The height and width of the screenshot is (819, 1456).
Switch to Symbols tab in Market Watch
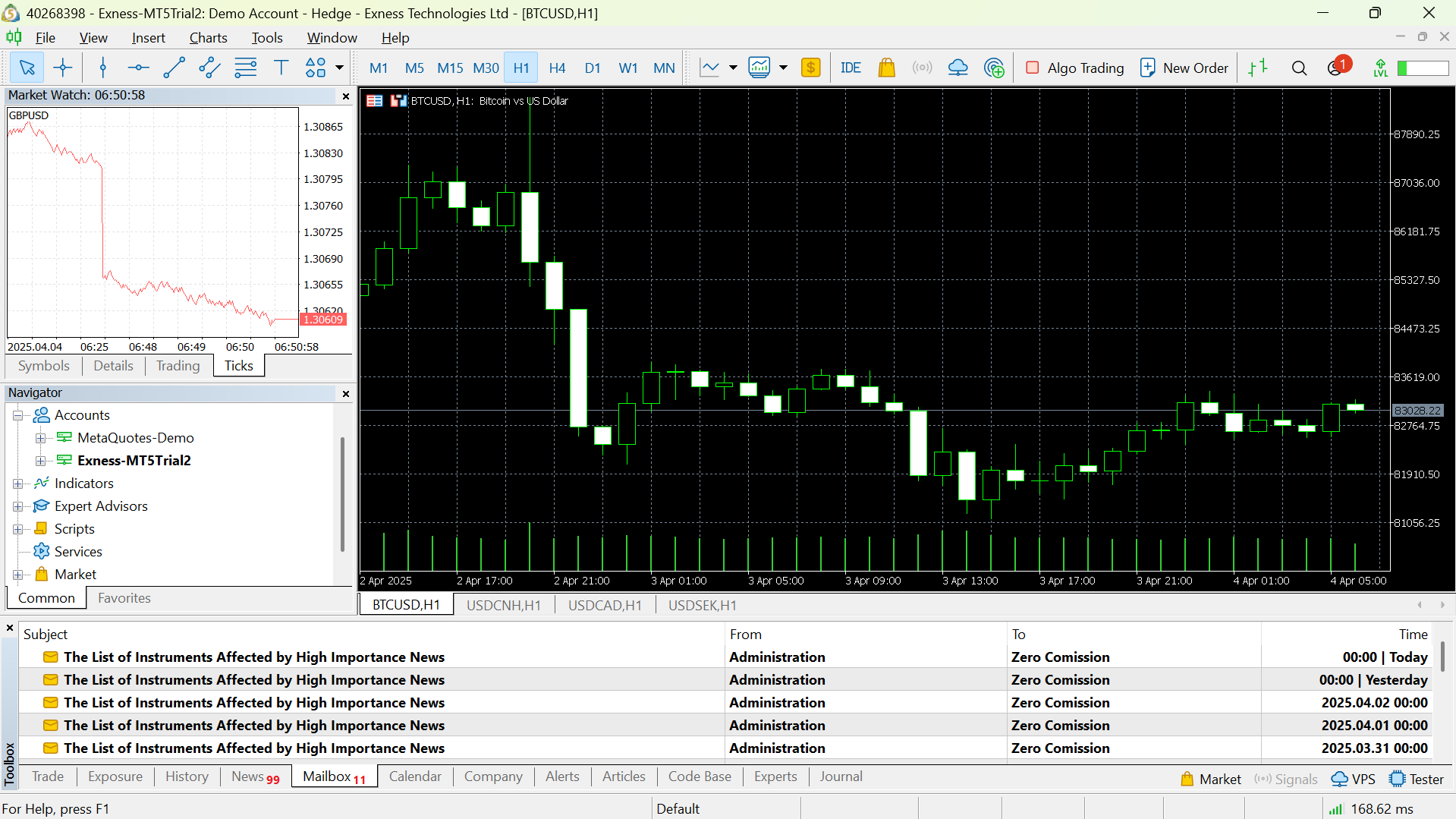pyautogui.click(x=44, y=366)
